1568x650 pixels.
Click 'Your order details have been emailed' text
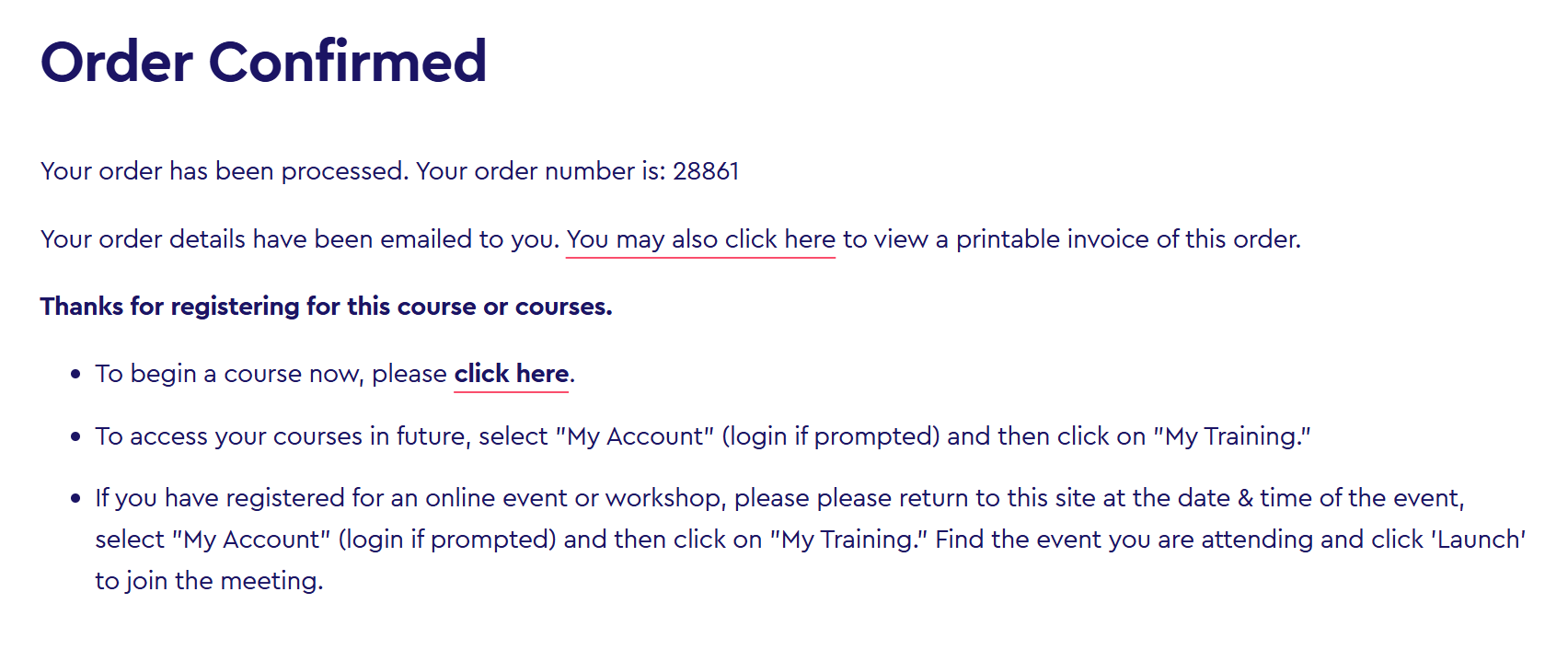pos(299,239)
